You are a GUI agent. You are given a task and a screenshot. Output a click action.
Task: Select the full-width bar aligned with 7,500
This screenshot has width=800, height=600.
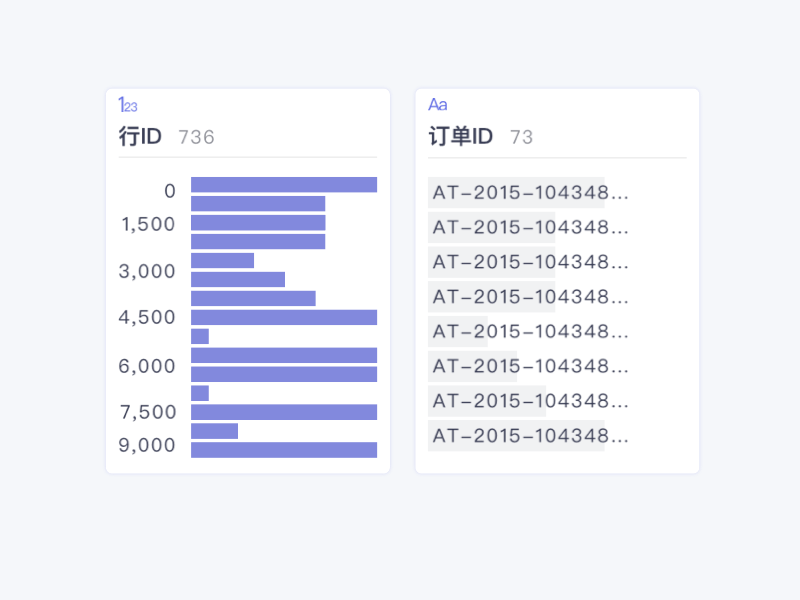click(284, 412)
